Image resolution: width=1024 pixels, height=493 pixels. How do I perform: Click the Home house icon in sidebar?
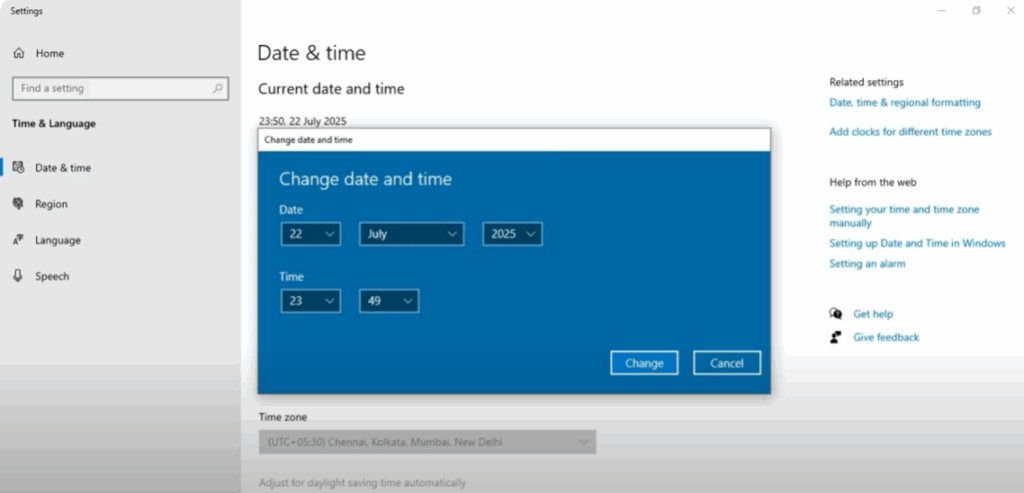tap(19, 54)
